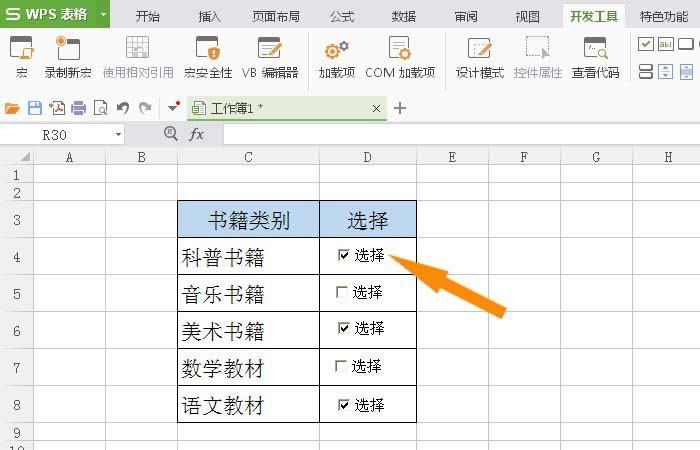This screenshot has width=700, height=450.
Task: Insert checkbox control from ribbon
Action: click(x=646, y=44)
